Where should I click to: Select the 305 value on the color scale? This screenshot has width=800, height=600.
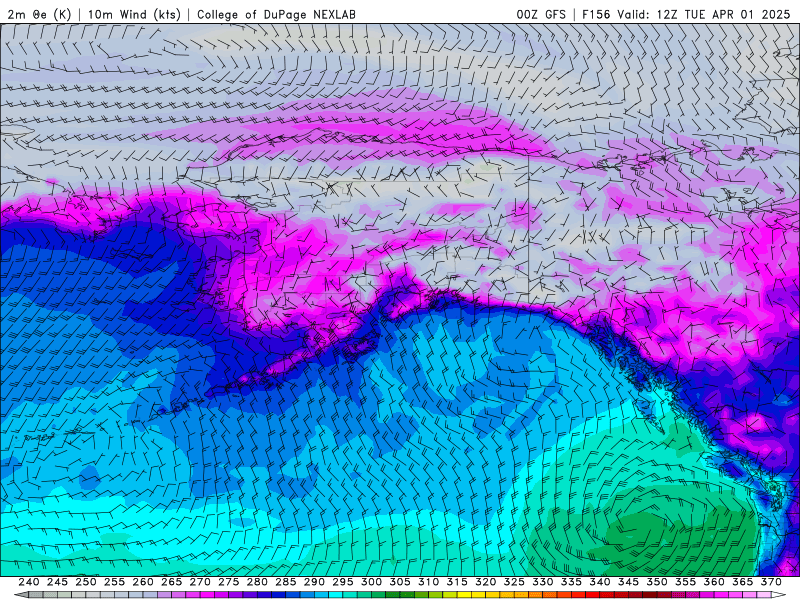click(x=400, y=582)
